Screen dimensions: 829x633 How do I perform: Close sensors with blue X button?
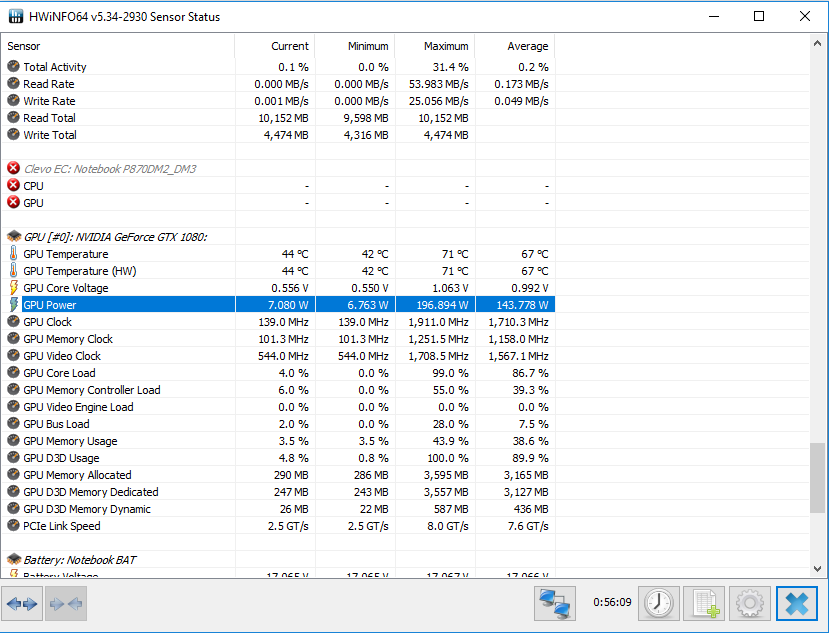point(797,603)
